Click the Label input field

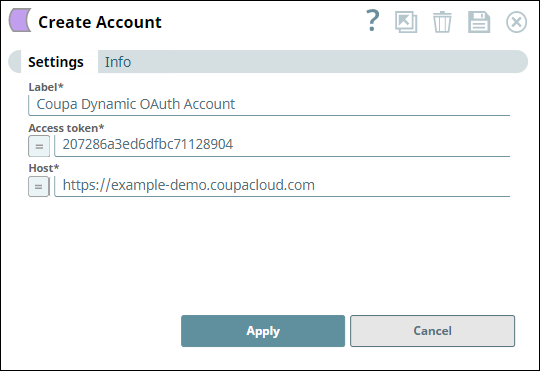[x=269, y=105]
